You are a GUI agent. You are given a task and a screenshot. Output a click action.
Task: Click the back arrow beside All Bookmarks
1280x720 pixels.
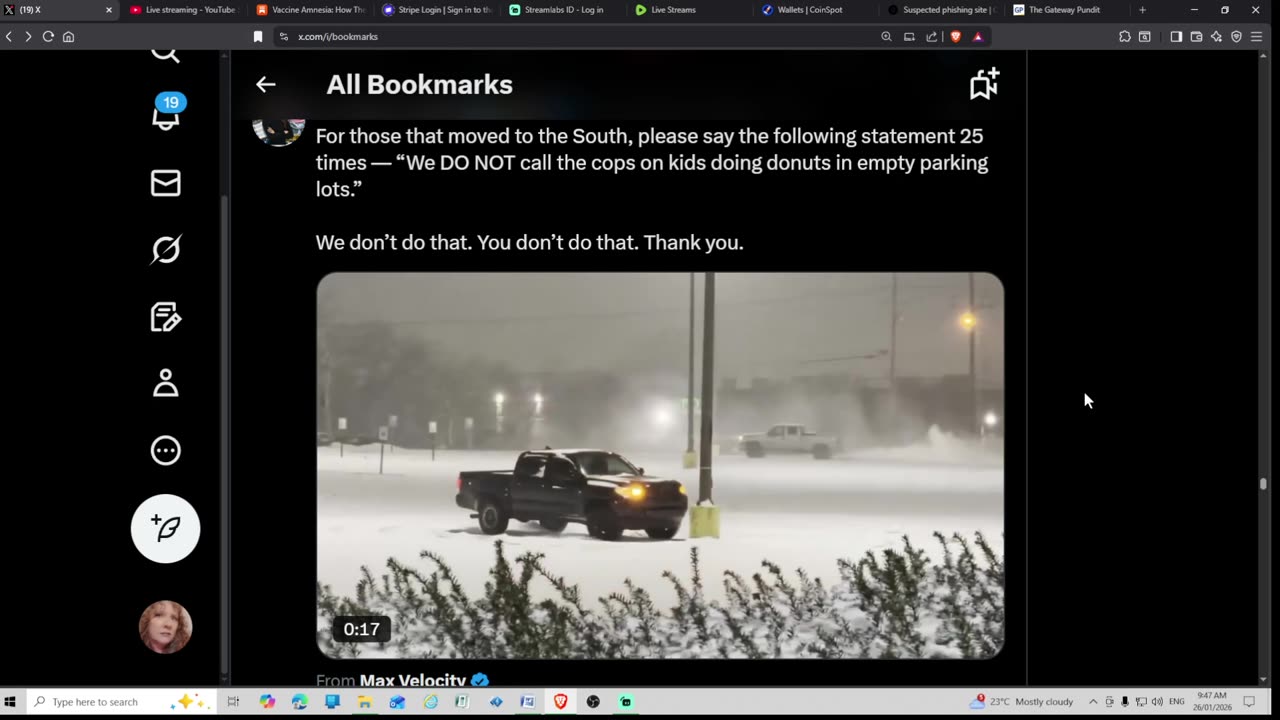(265, 85)
